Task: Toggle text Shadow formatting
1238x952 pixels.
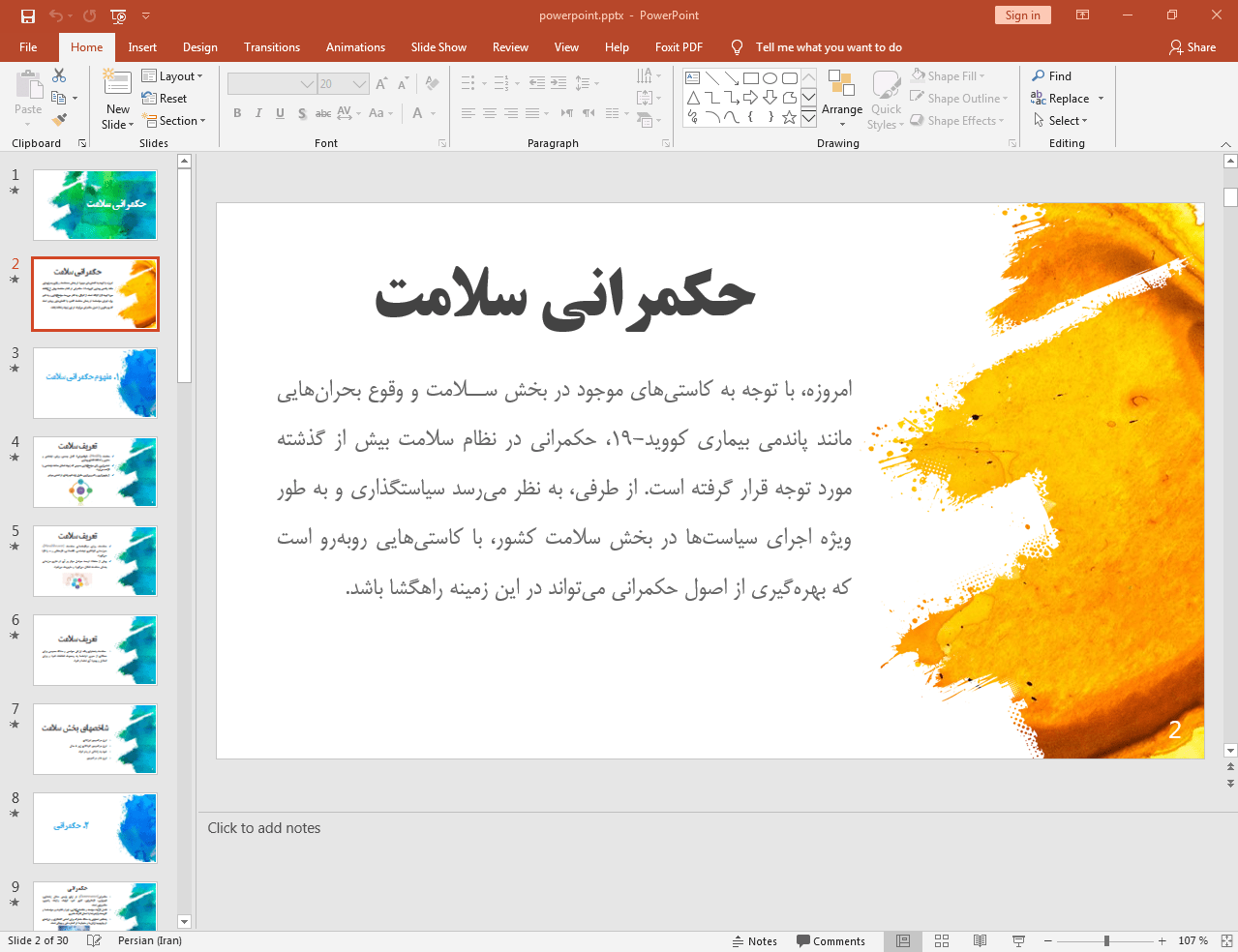Action: tap(302, 113)
